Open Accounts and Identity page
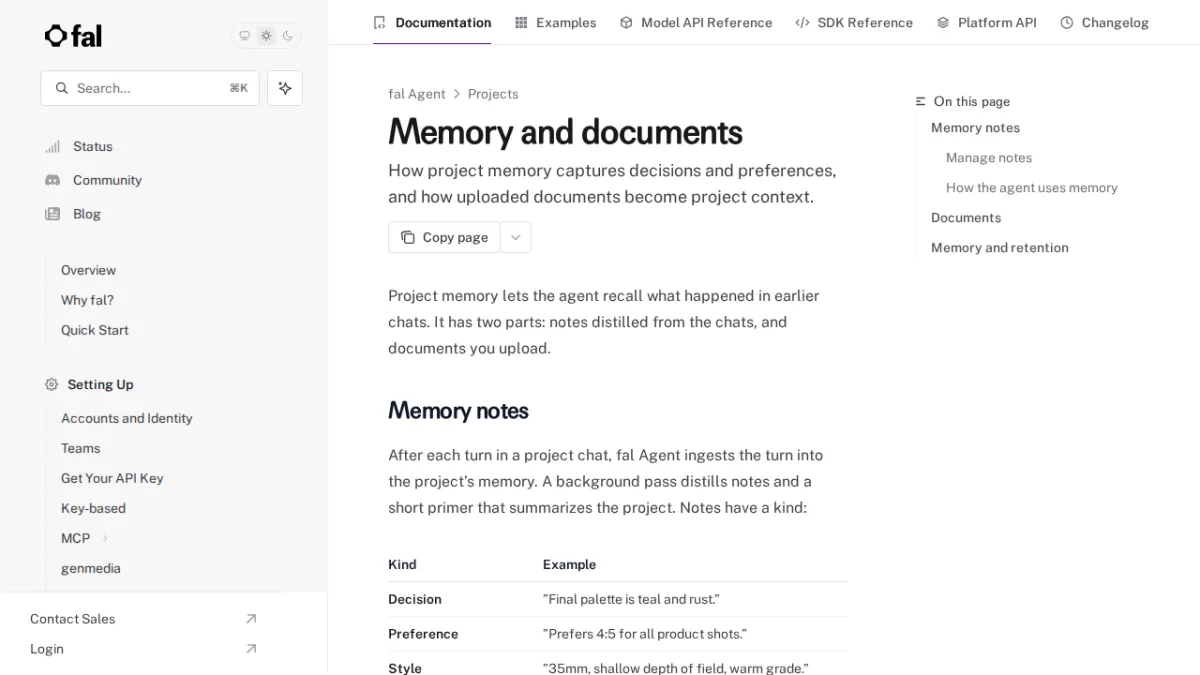Viewport: 1200px width, 675px height. click(126, 418)
